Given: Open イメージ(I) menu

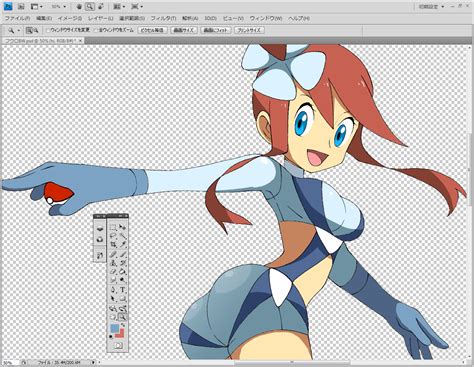Looking at the screenshot, I should 70,18.
